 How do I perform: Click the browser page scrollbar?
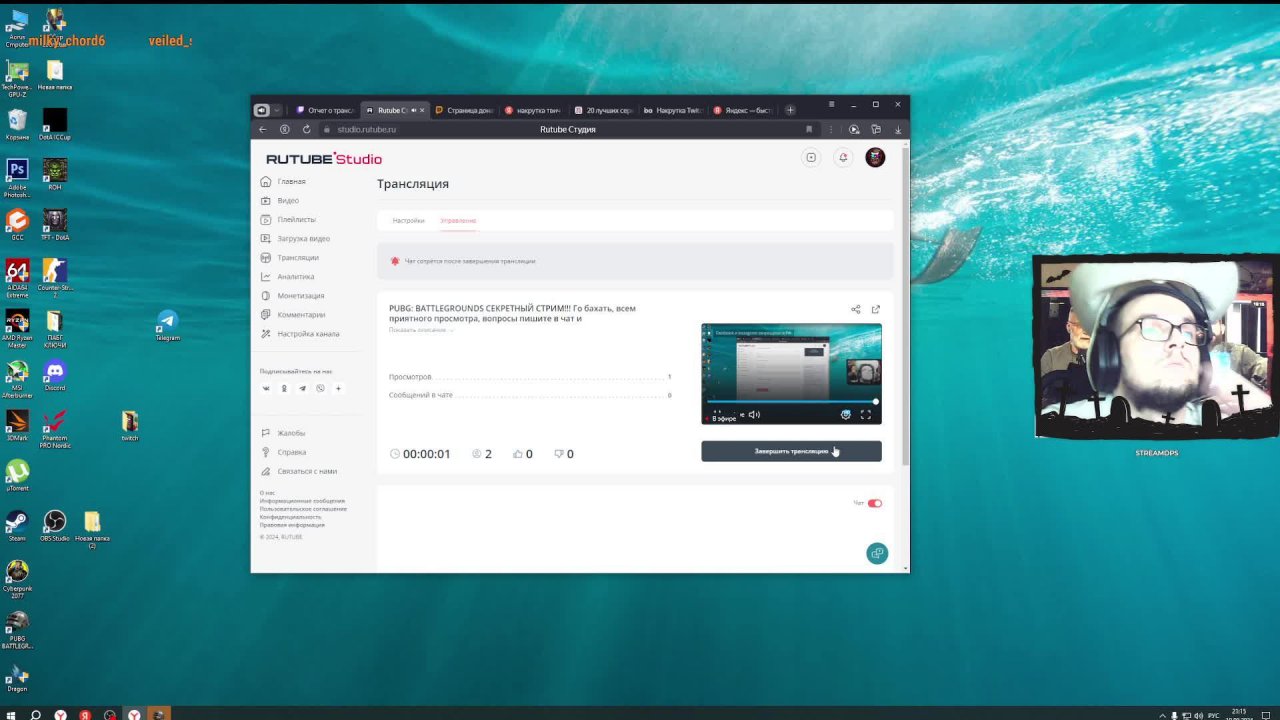pyautogui.click(x=906, y=305)
